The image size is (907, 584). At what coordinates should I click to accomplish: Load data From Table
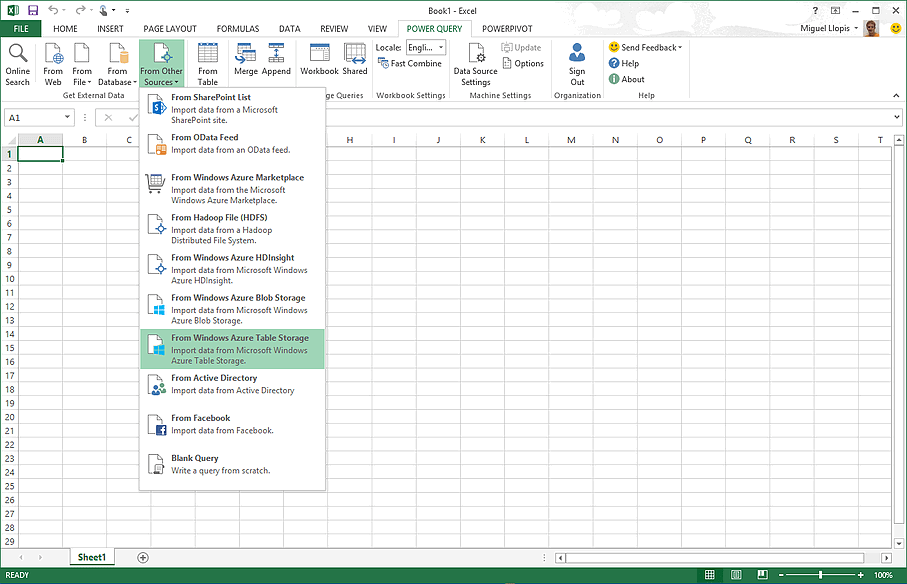[208, 65]
